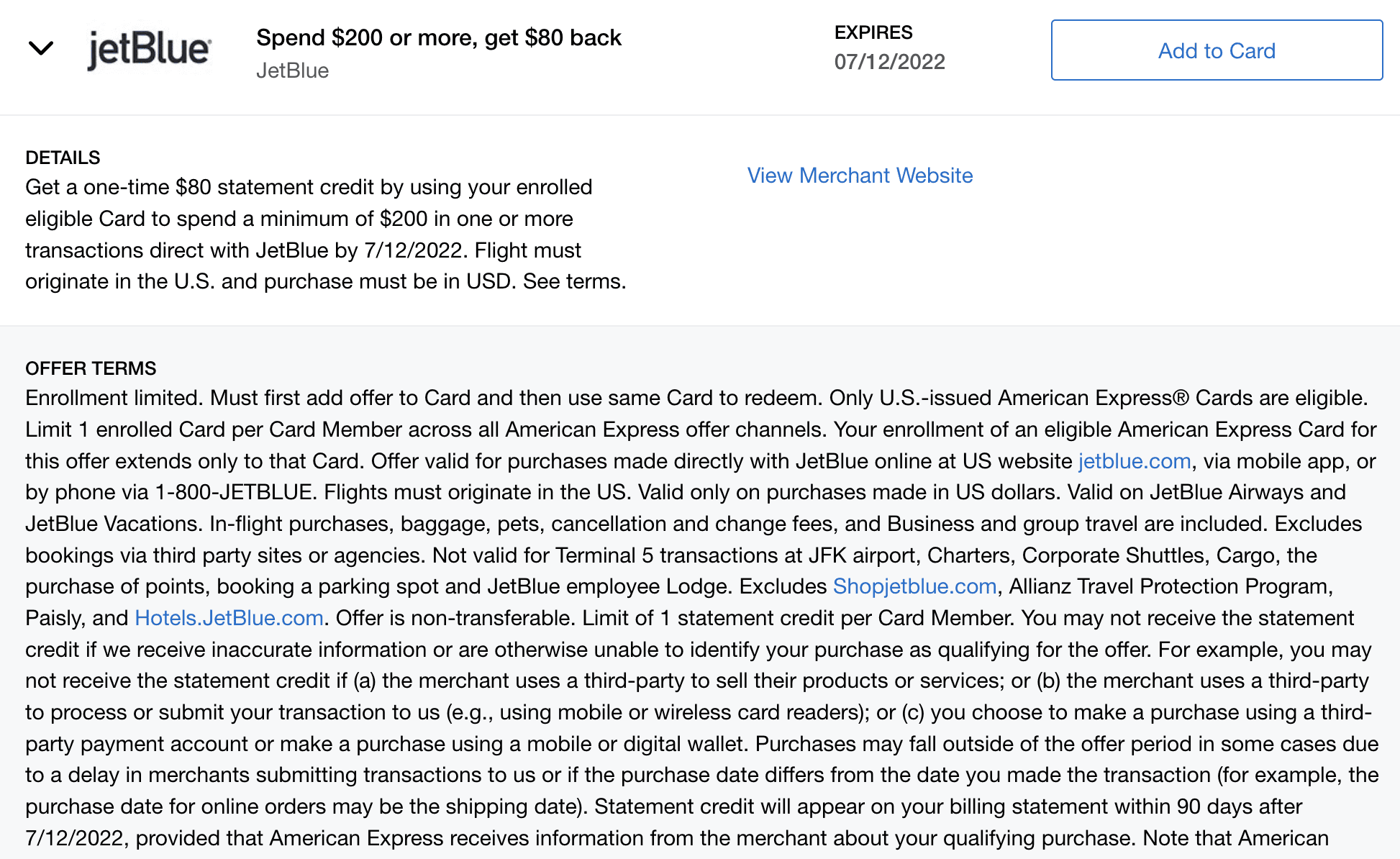Follow the jetblue.com link in offer terms
1400x859 pixels.
pos(1135,461)
